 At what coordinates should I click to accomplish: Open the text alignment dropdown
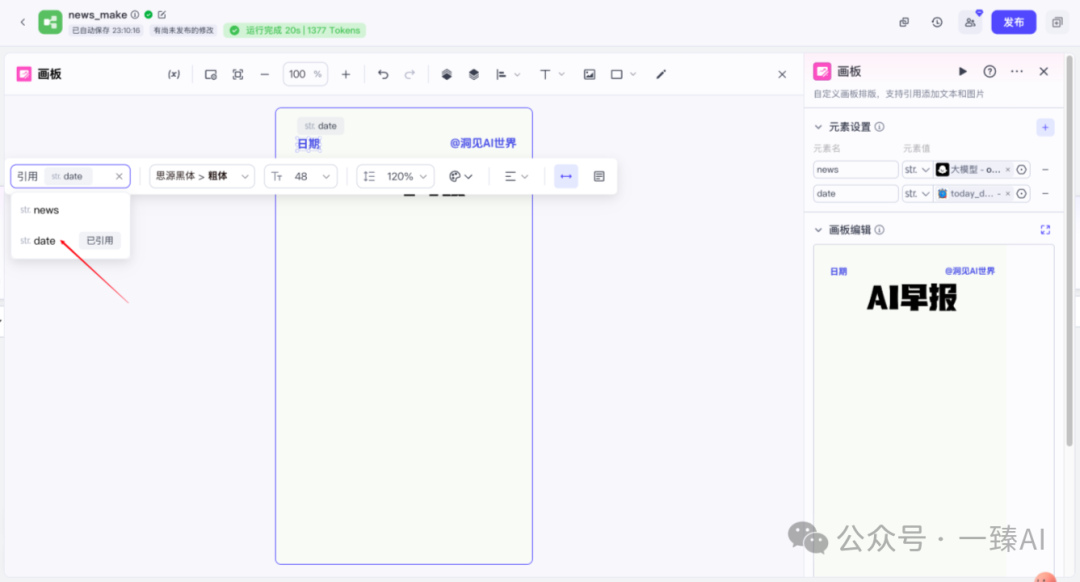517,176
